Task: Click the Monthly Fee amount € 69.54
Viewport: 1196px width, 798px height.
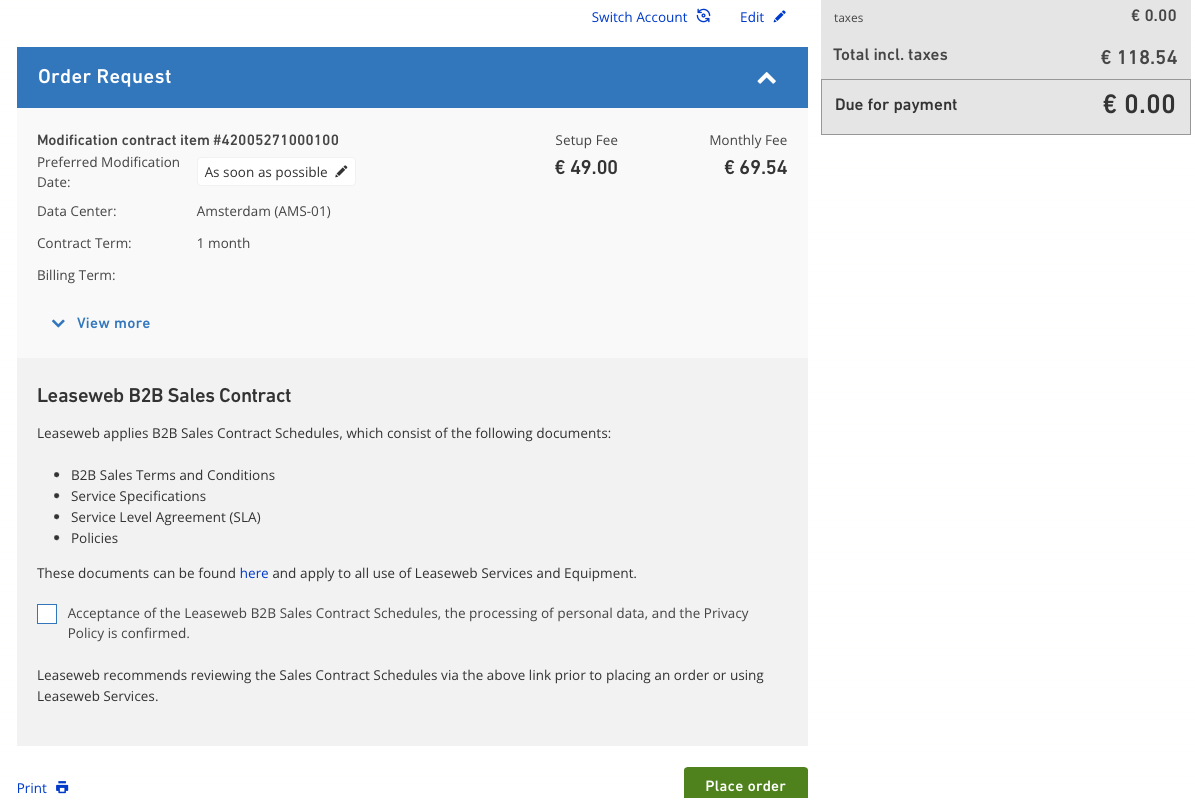Action: [x=755, y=168]
